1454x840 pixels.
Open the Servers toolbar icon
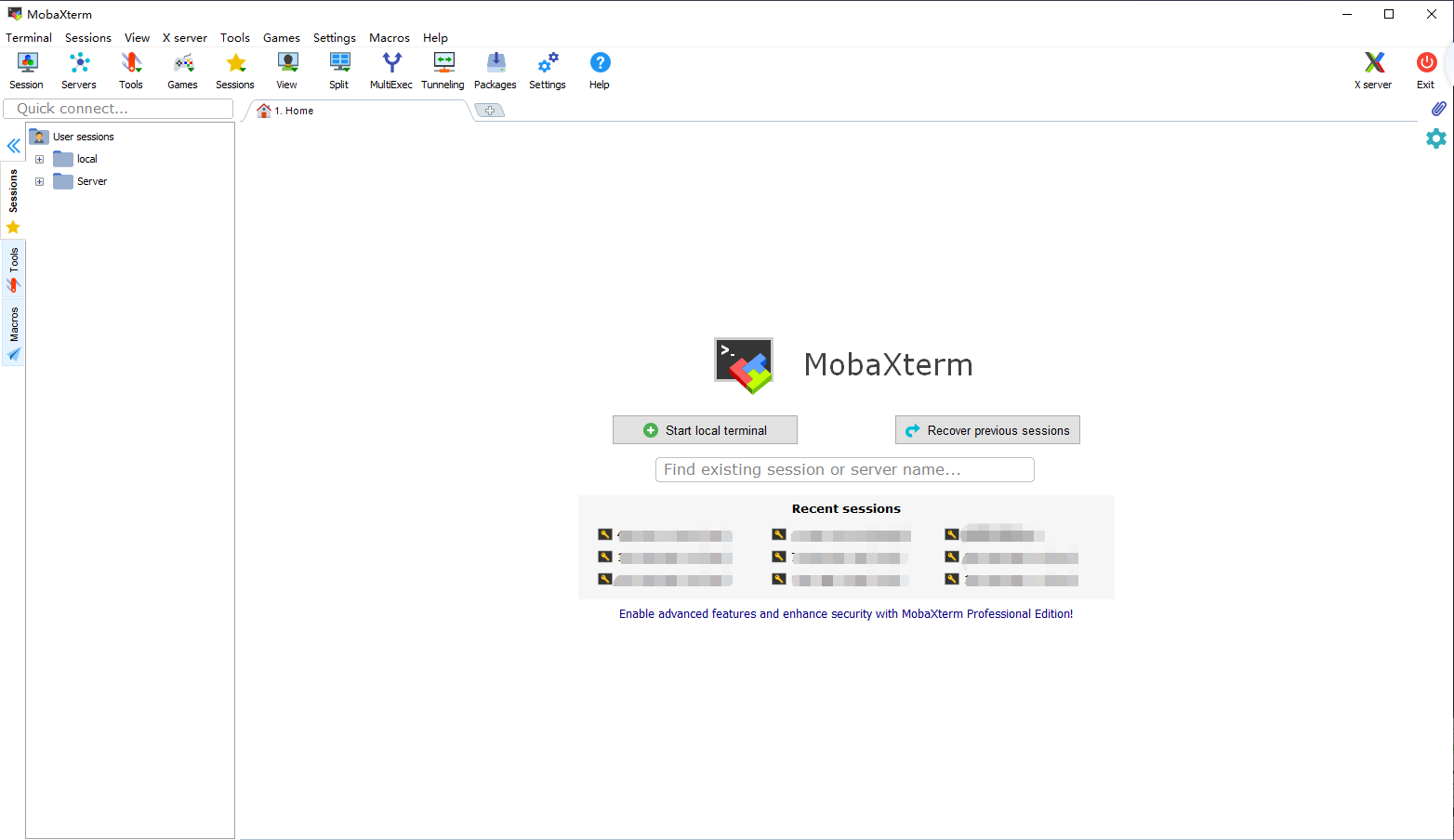[79, 71]
